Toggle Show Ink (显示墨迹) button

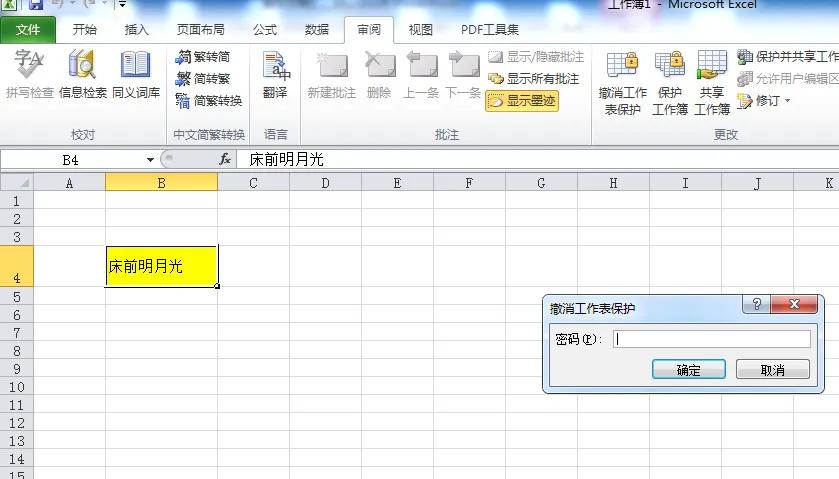click(522, 101)
